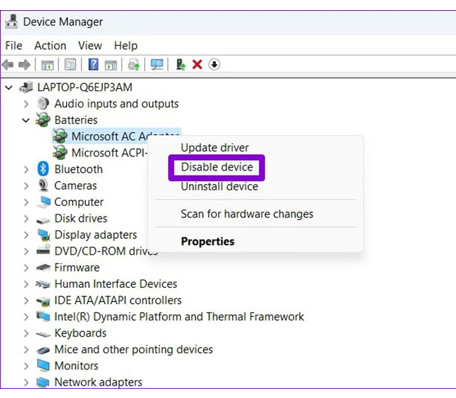Screen dimensions: 456x398
Task: Select the Microsoft ACPI battery device
Action: [109, 153]
